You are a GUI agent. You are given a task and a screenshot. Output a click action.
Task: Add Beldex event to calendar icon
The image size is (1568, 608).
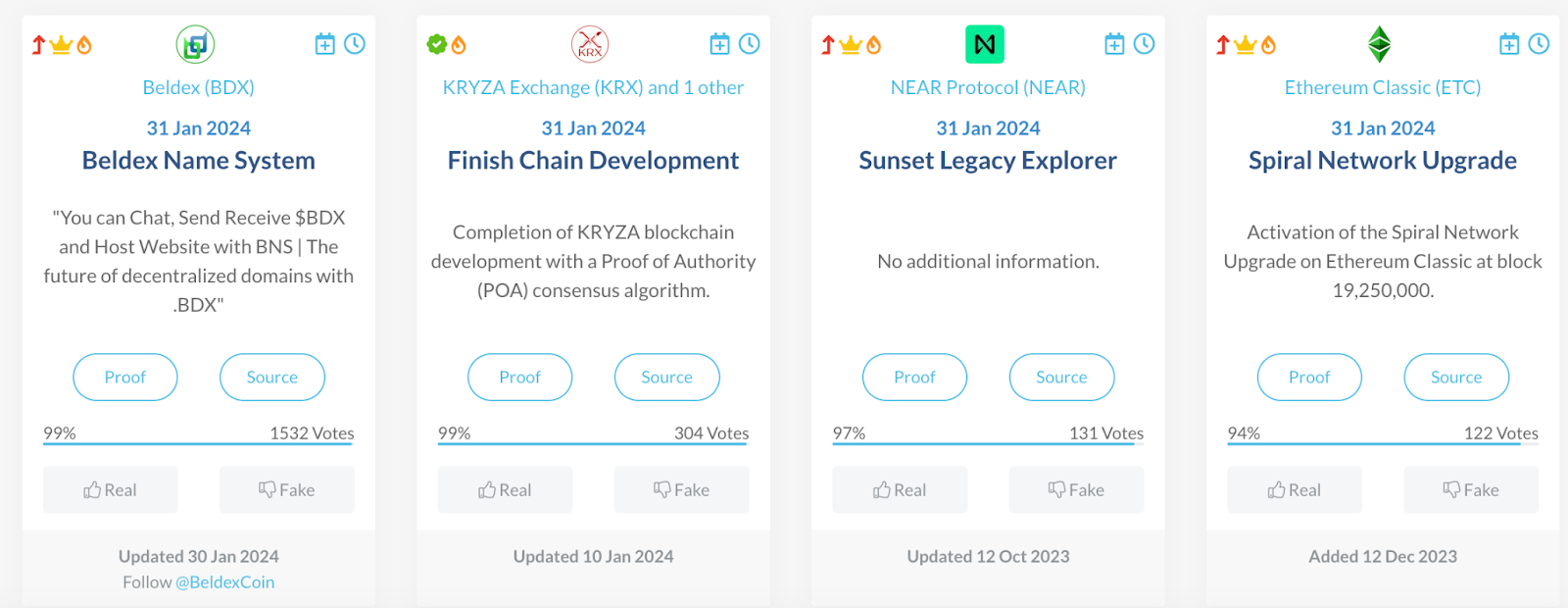(x=324, y=44)
